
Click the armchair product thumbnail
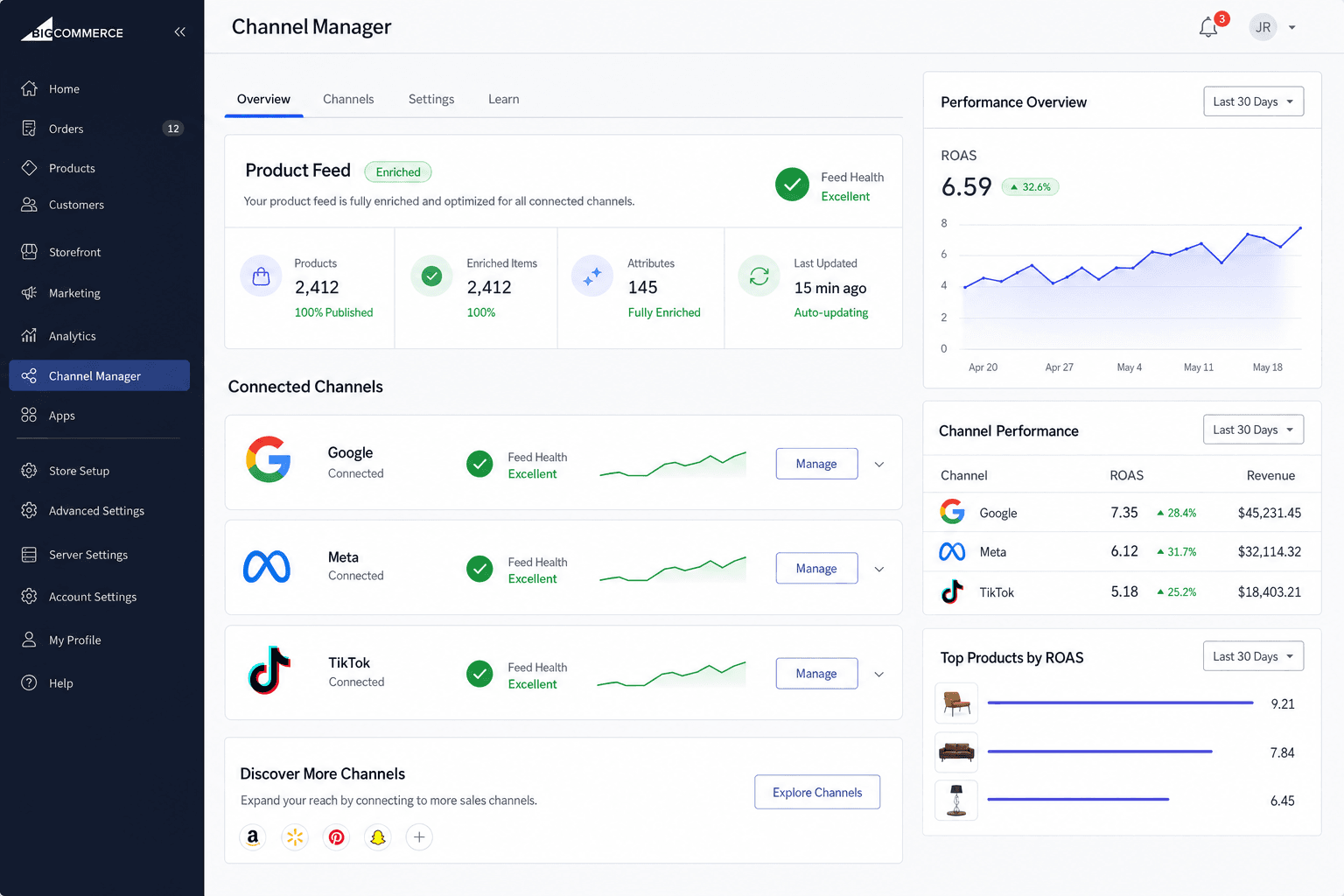pos(956,703)
